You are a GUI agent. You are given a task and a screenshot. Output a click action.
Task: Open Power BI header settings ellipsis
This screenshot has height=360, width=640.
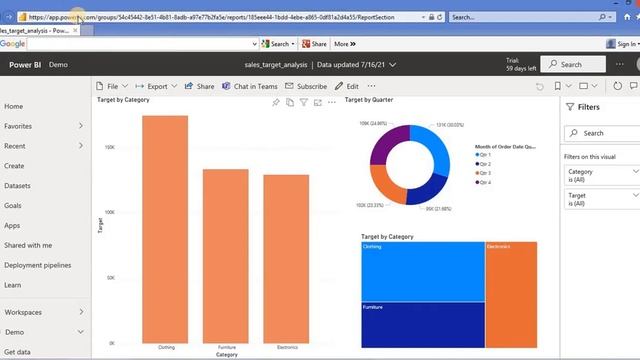pos(620,64)
